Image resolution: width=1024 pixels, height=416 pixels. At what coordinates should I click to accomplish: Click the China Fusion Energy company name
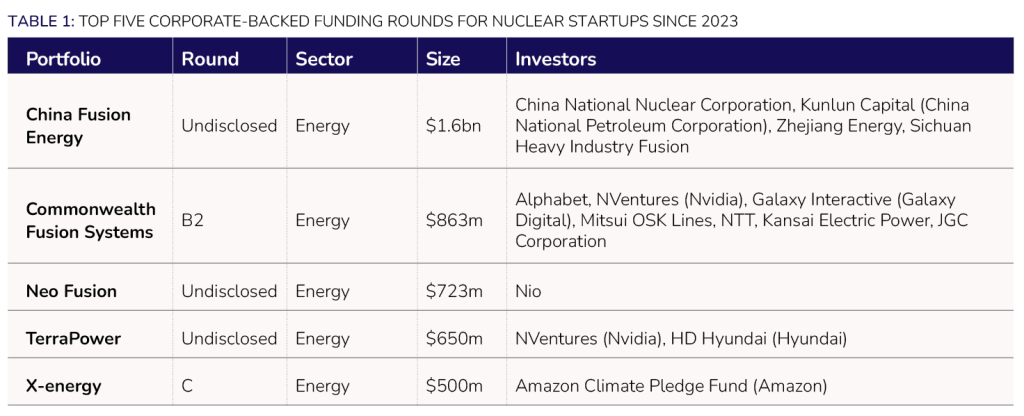[x=78, y=126]
